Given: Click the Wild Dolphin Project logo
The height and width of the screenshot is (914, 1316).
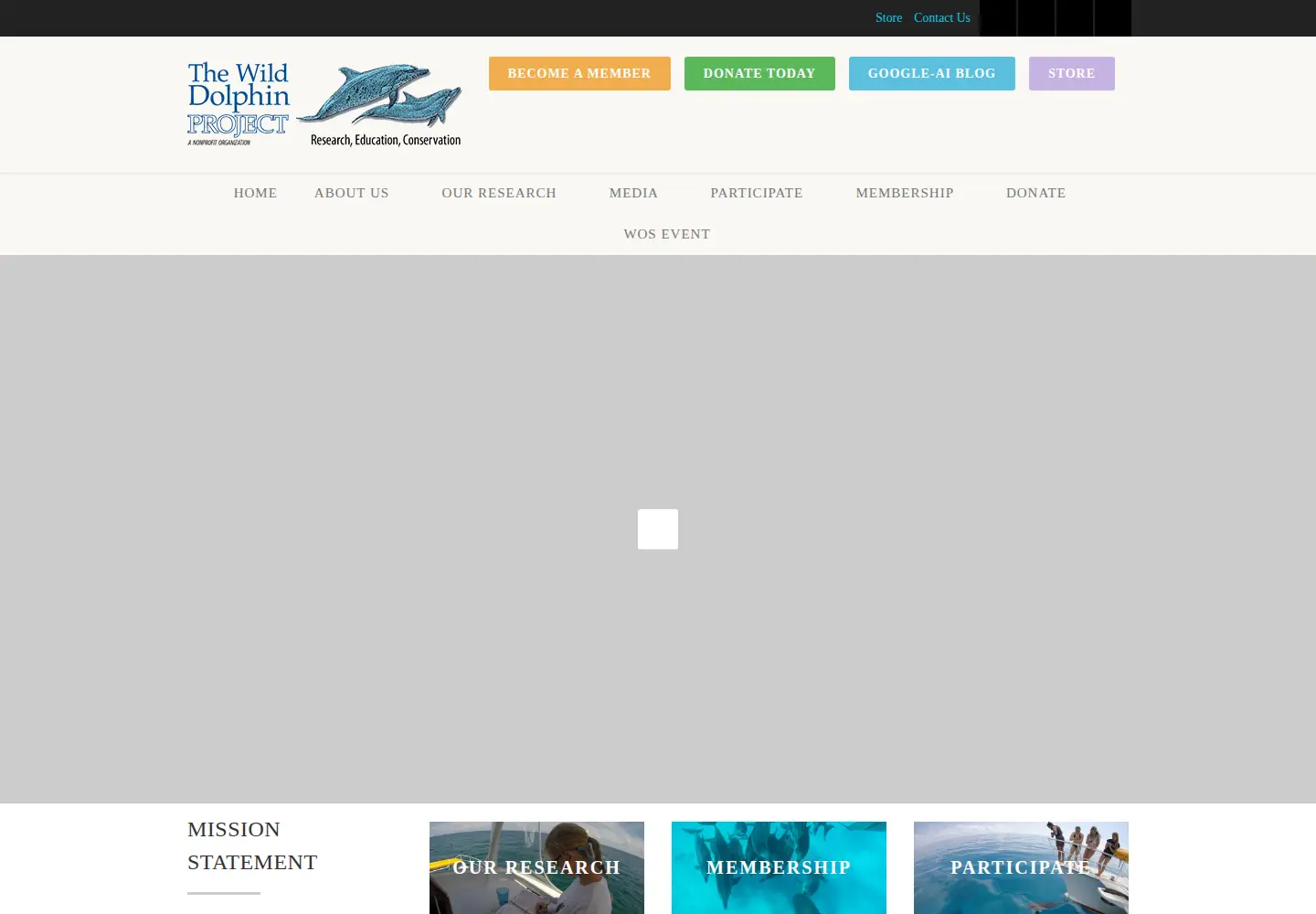Looking at the screenshot, I should (x=324, y=104).
